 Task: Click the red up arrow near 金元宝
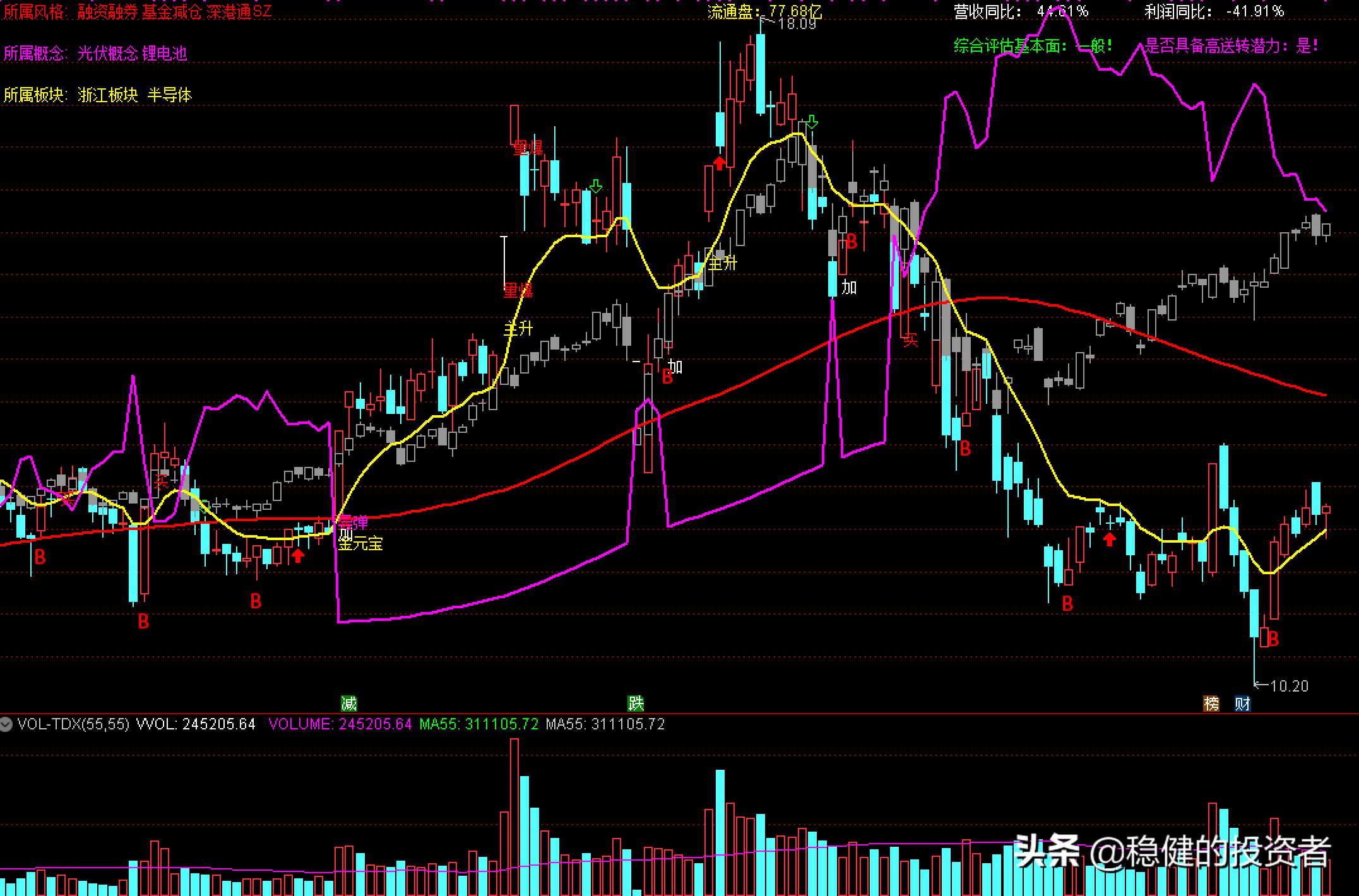pos(298,556)
